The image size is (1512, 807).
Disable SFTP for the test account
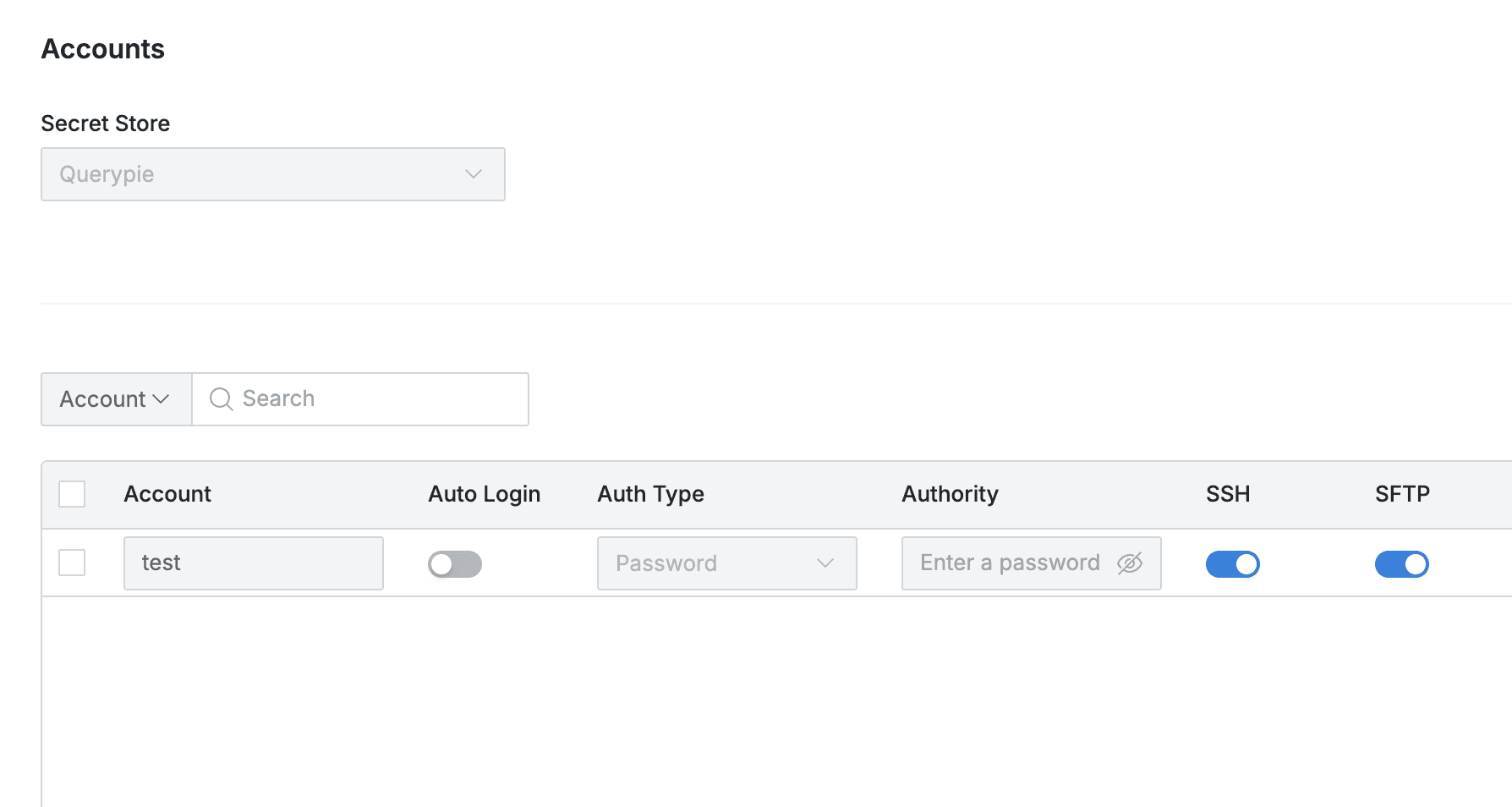pyautogui.click(x=1402, y=564)
